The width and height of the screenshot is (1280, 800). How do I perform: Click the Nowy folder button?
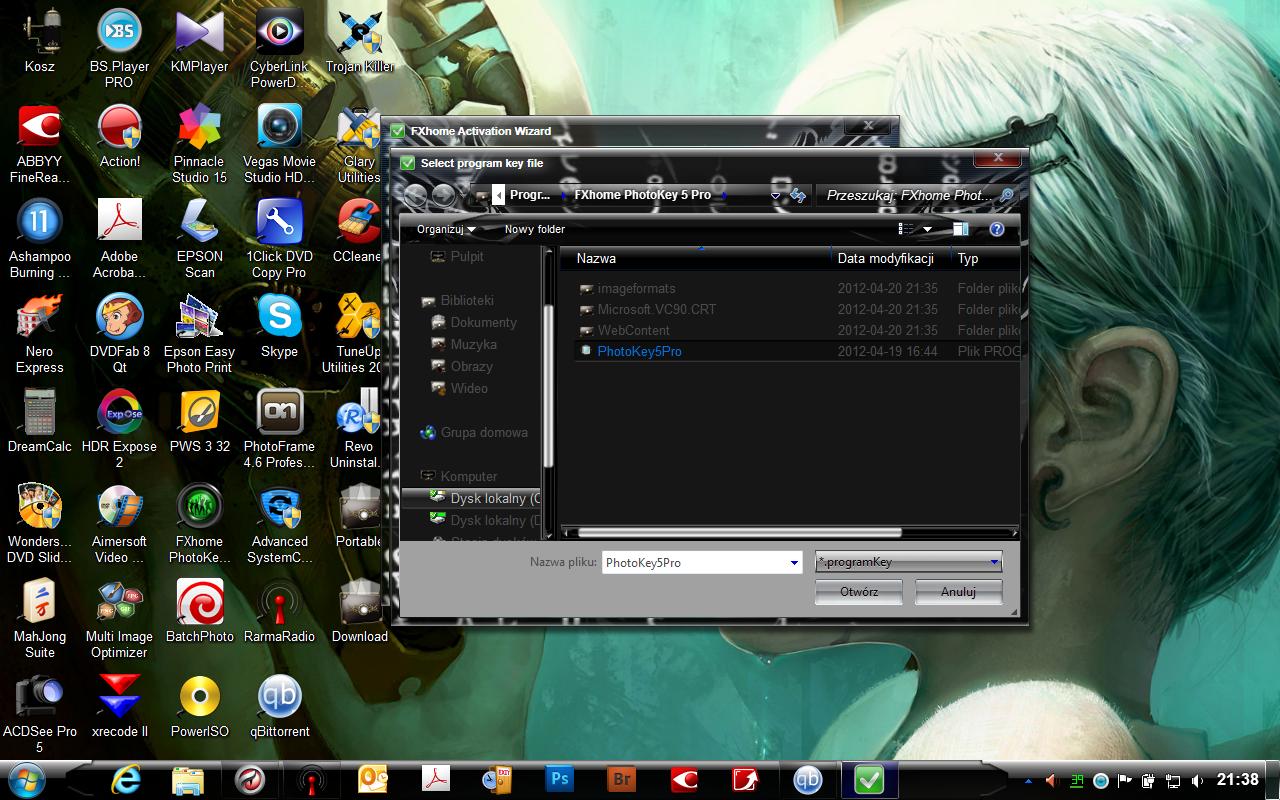(535, 229)
